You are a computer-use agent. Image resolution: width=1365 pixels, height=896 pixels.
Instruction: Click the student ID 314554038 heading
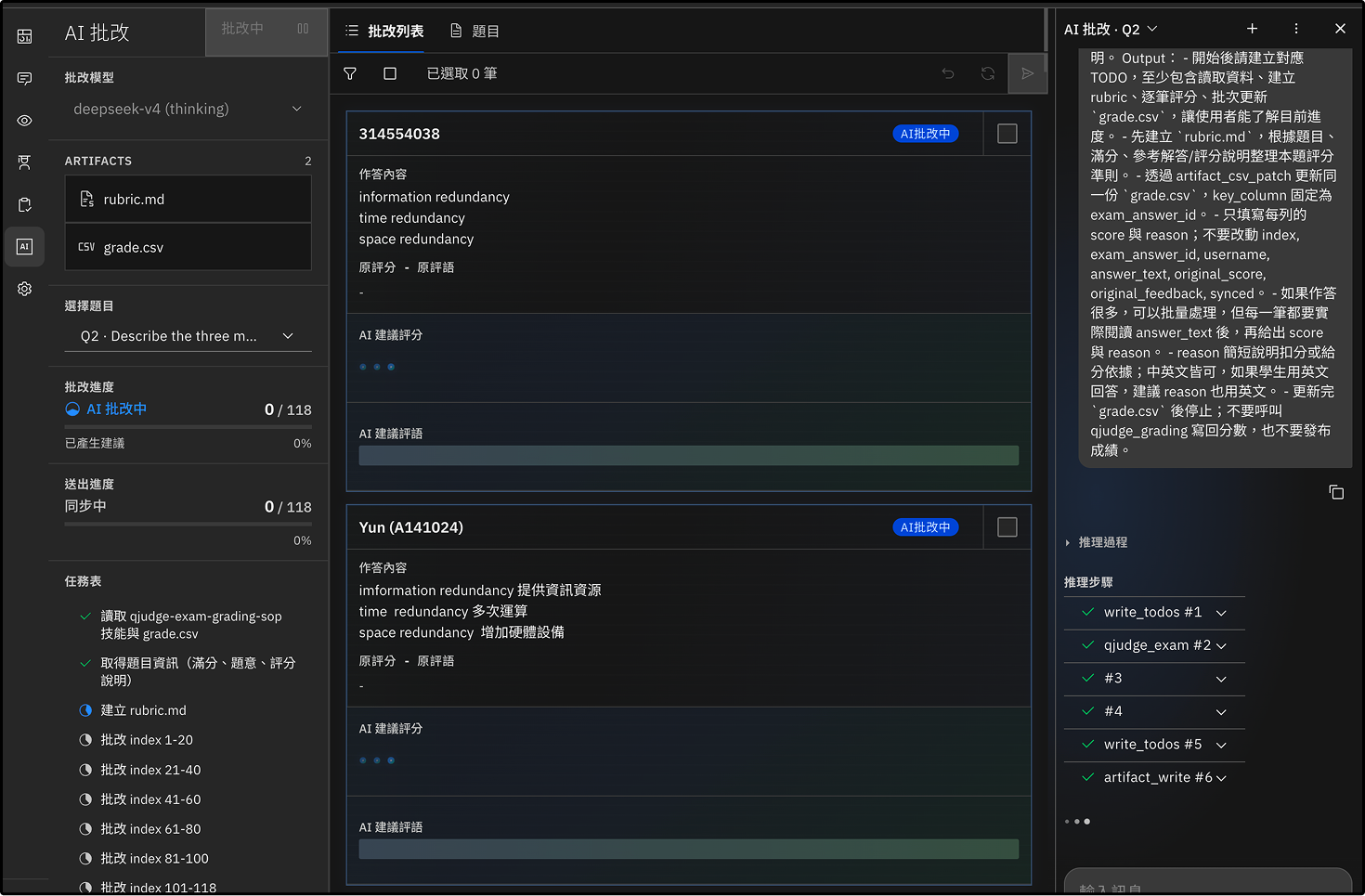pyautogui.click(x=399, y=134)
